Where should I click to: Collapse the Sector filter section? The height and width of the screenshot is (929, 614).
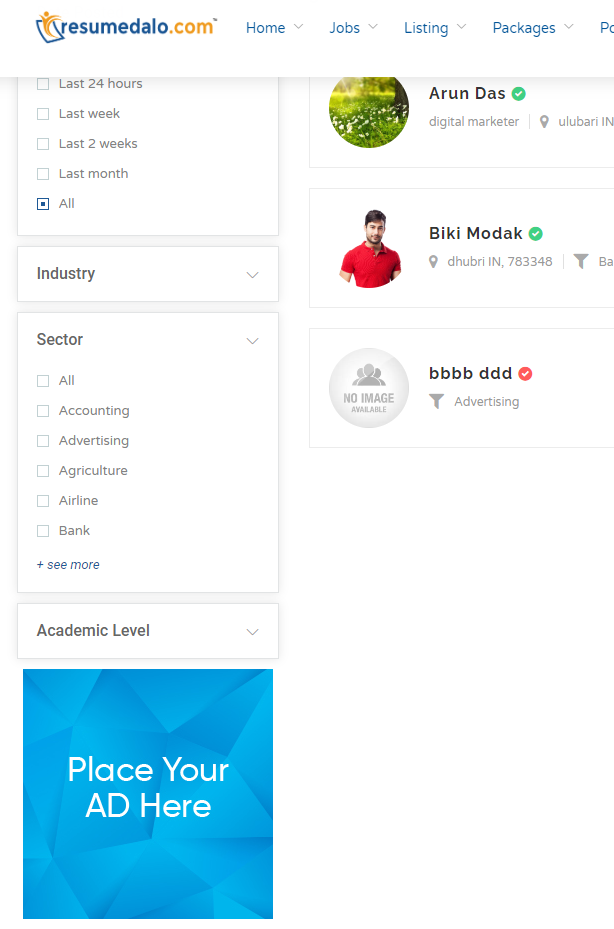[x=252, y=340]
